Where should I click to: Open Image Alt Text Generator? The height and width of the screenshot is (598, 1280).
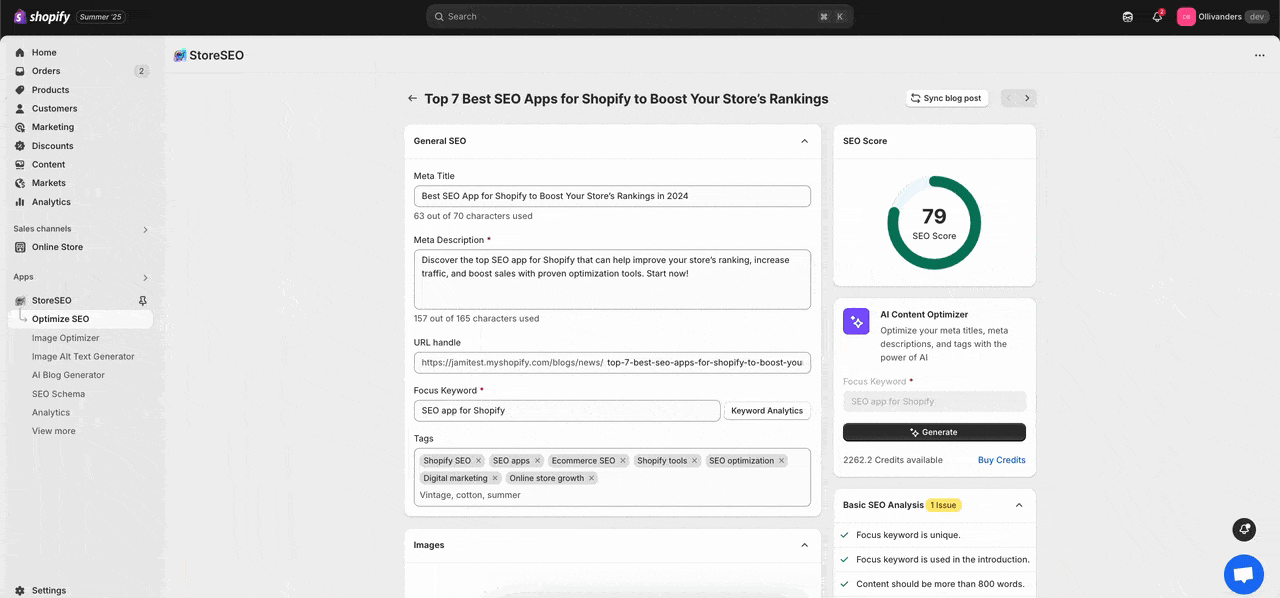[83, 356]
